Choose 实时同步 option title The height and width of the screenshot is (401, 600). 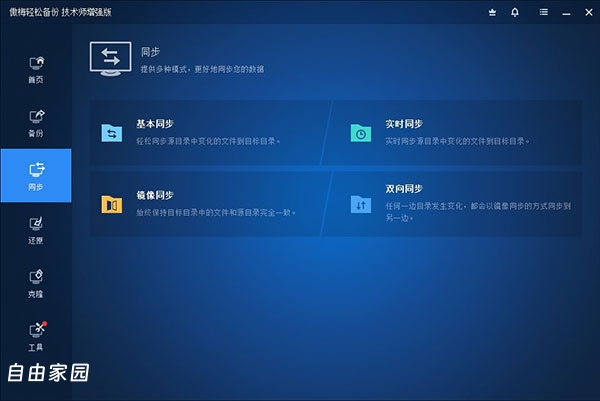pyautogui.click(x=404, y=124)
